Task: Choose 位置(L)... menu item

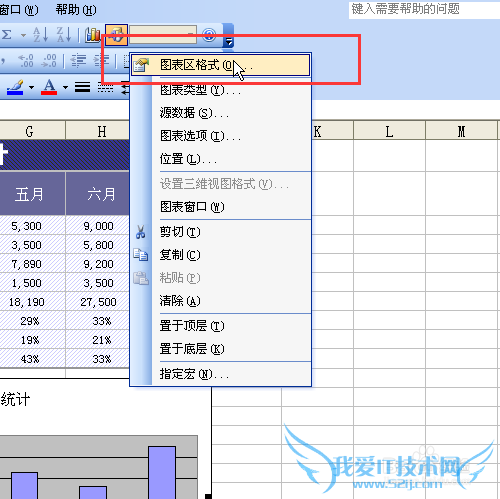Action: [220, 159]
